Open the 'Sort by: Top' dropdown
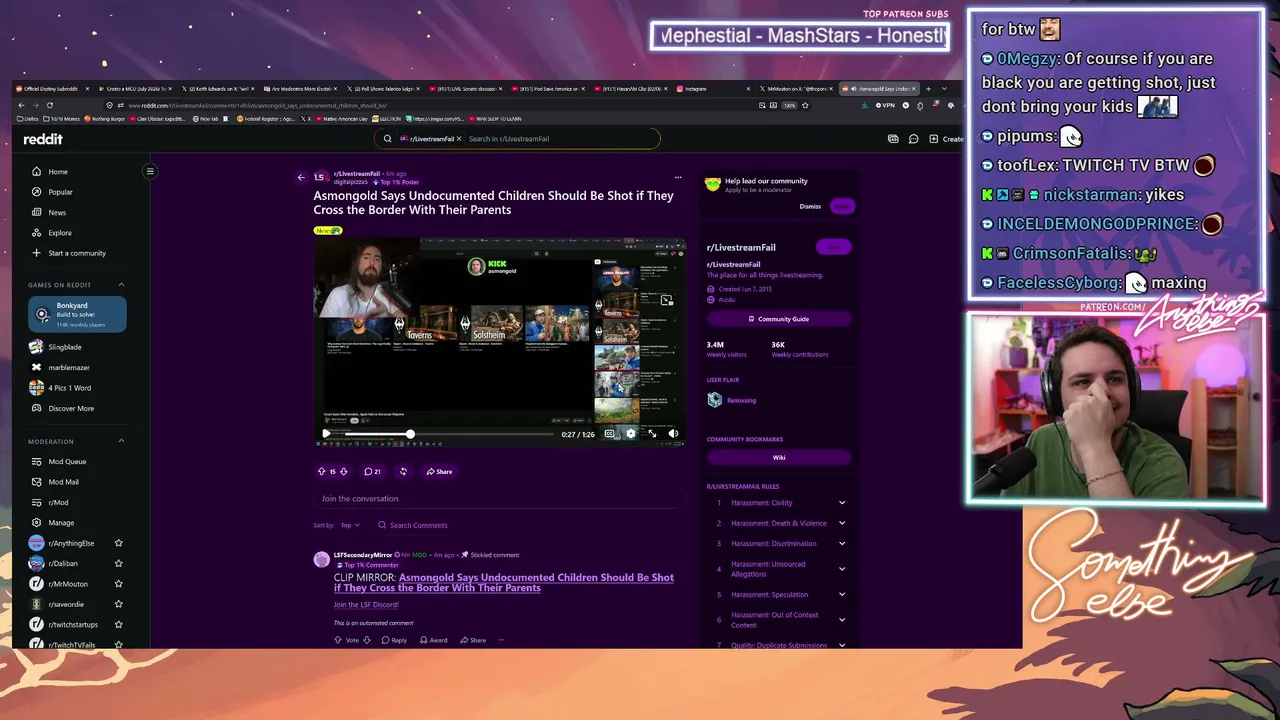This screenshot has width=1280, height=720. 350,525
